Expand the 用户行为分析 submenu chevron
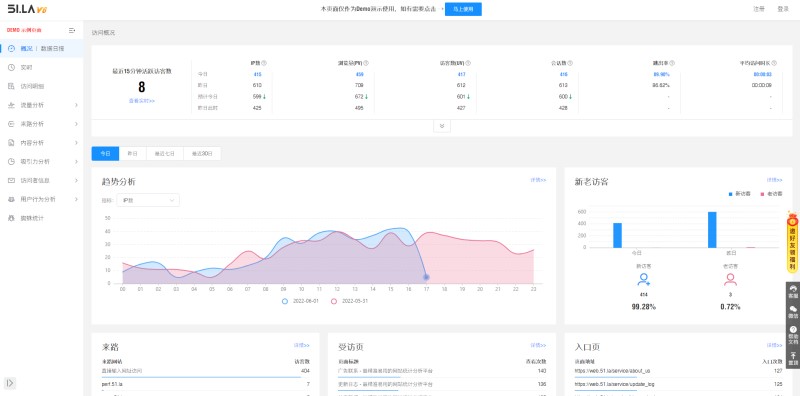 [76, 199]
